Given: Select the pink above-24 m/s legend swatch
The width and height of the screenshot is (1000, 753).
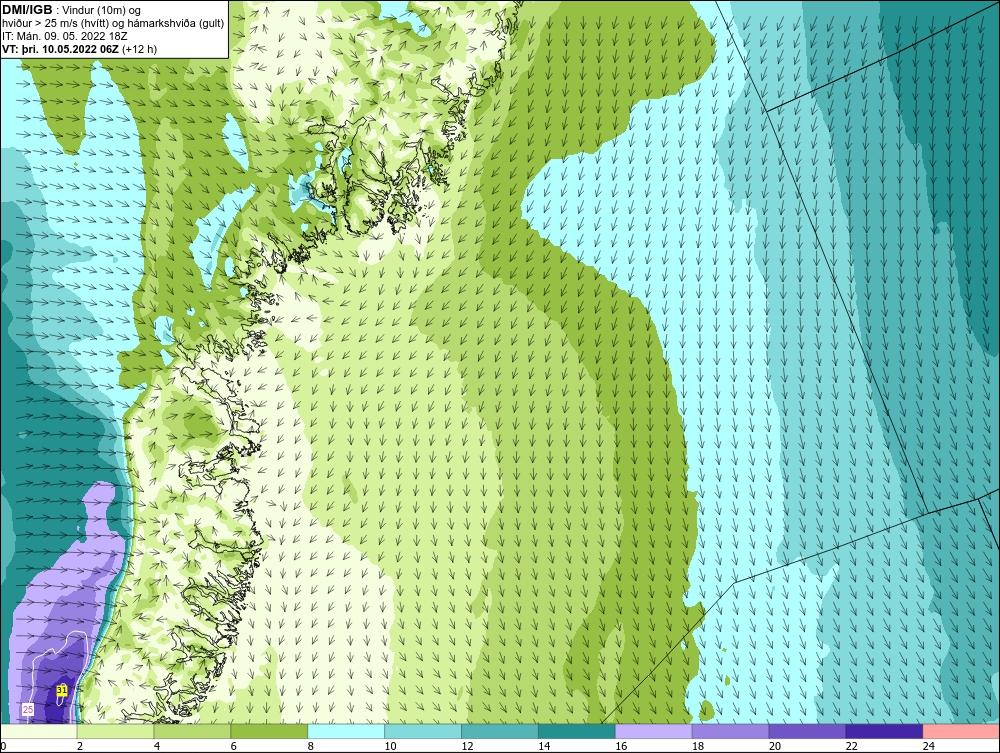Looking at the screenshot, I should (961, 731).
